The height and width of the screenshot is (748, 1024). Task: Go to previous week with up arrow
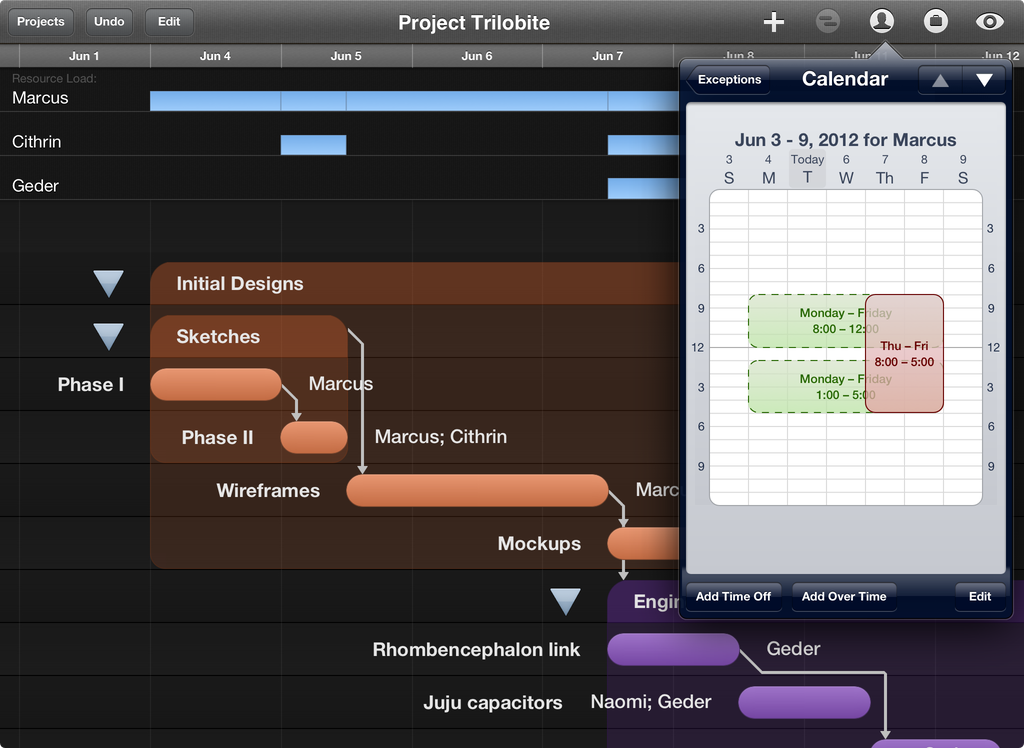[940, 80]
